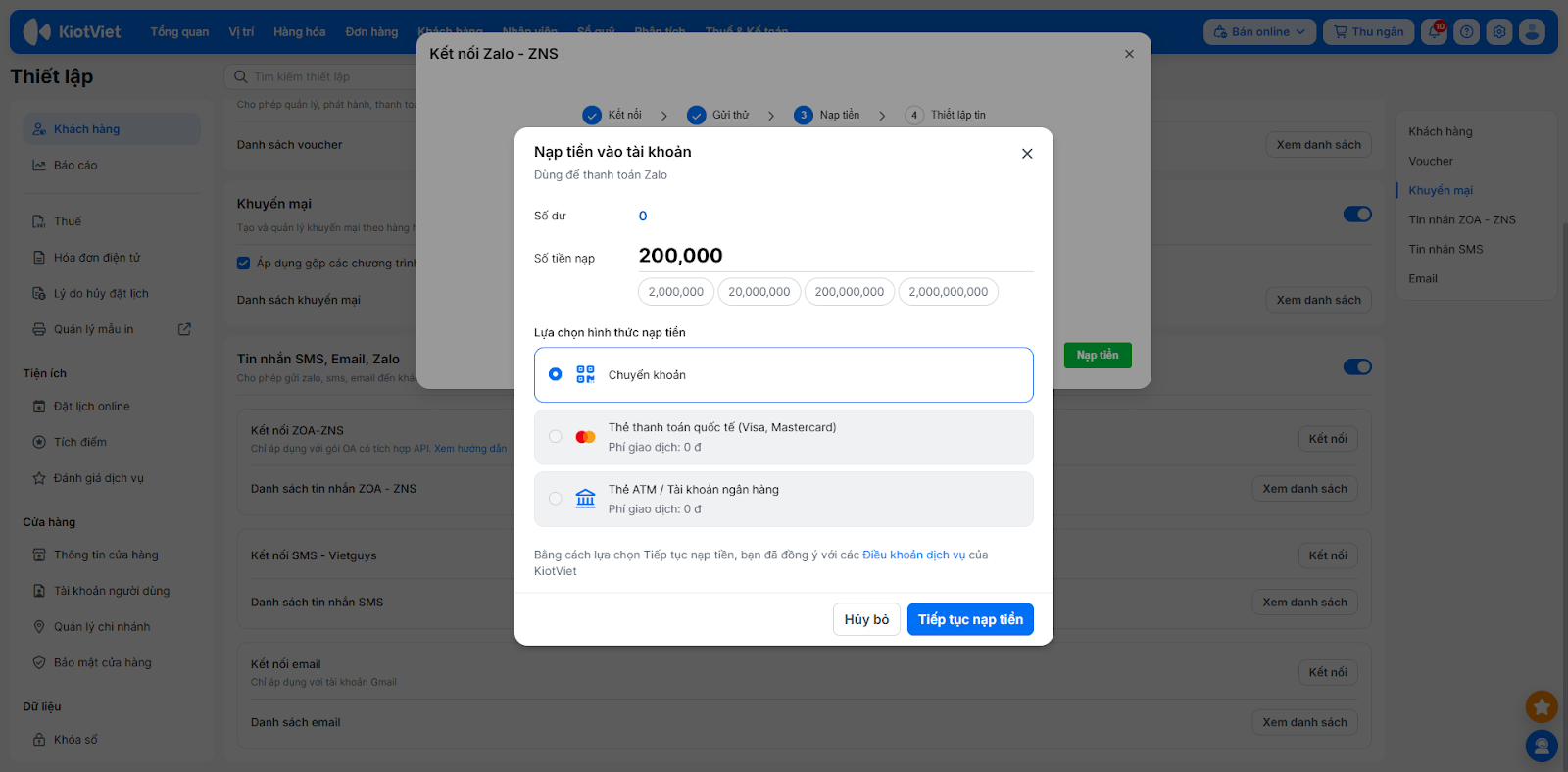This screenshot has width=1568, height=772.
Task: Choose the 20,000,000 quick amount chip
Action: (x=759, y=292)
